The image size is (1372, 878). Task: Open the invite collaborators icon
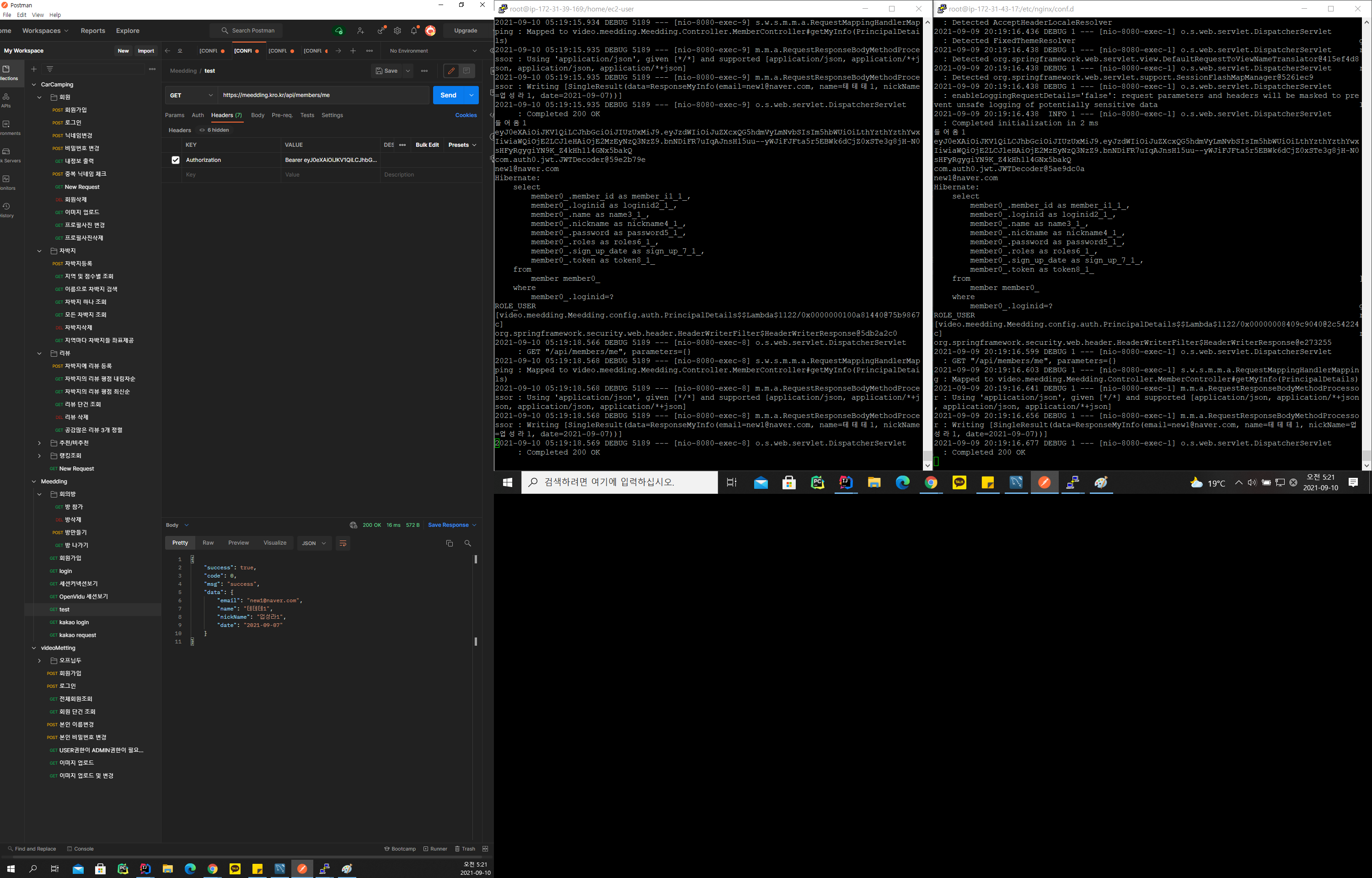(x=360, y=31)
